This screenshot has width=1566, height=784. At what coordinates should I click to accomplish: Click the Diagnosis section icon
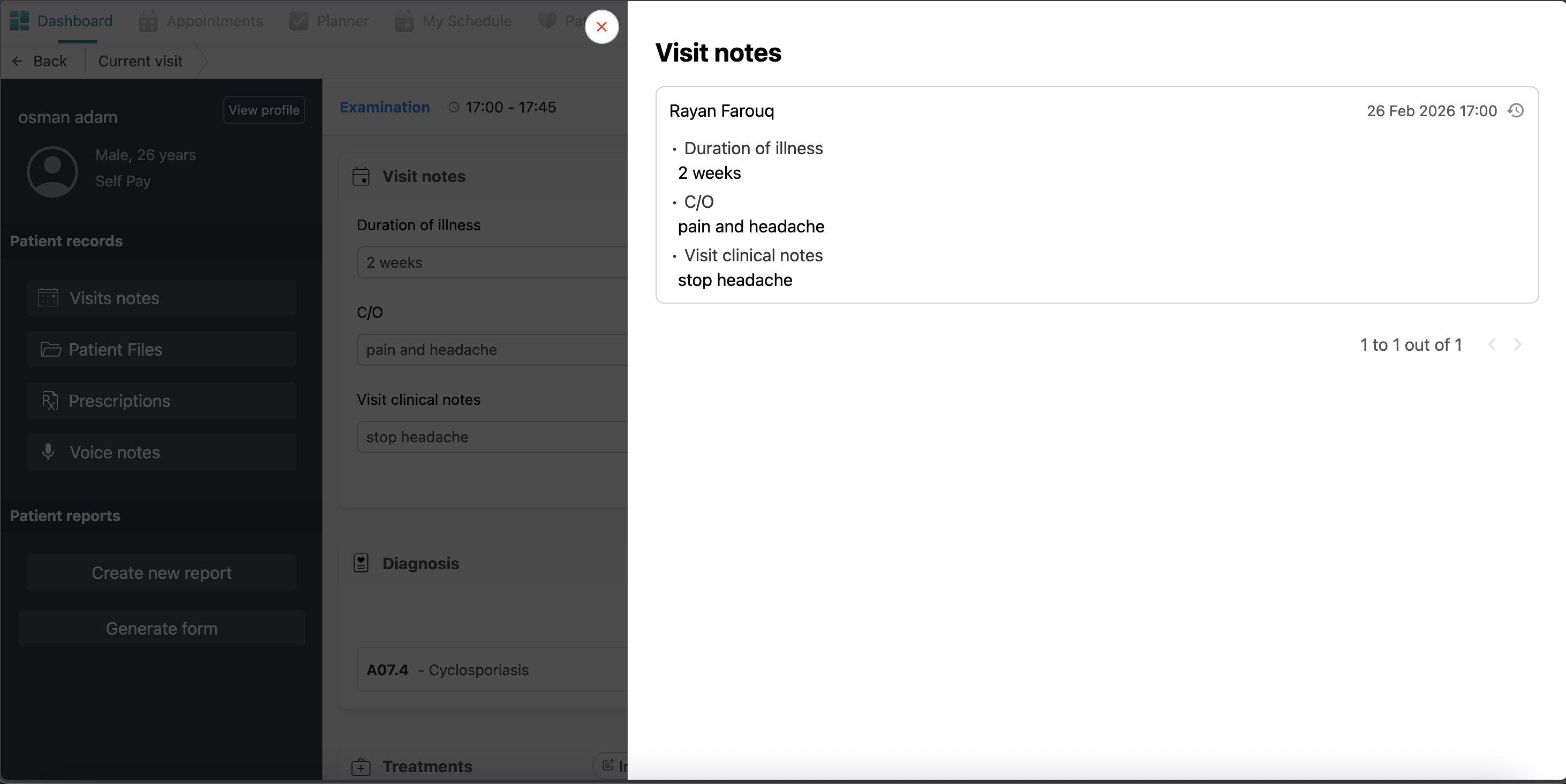(360, 563)
